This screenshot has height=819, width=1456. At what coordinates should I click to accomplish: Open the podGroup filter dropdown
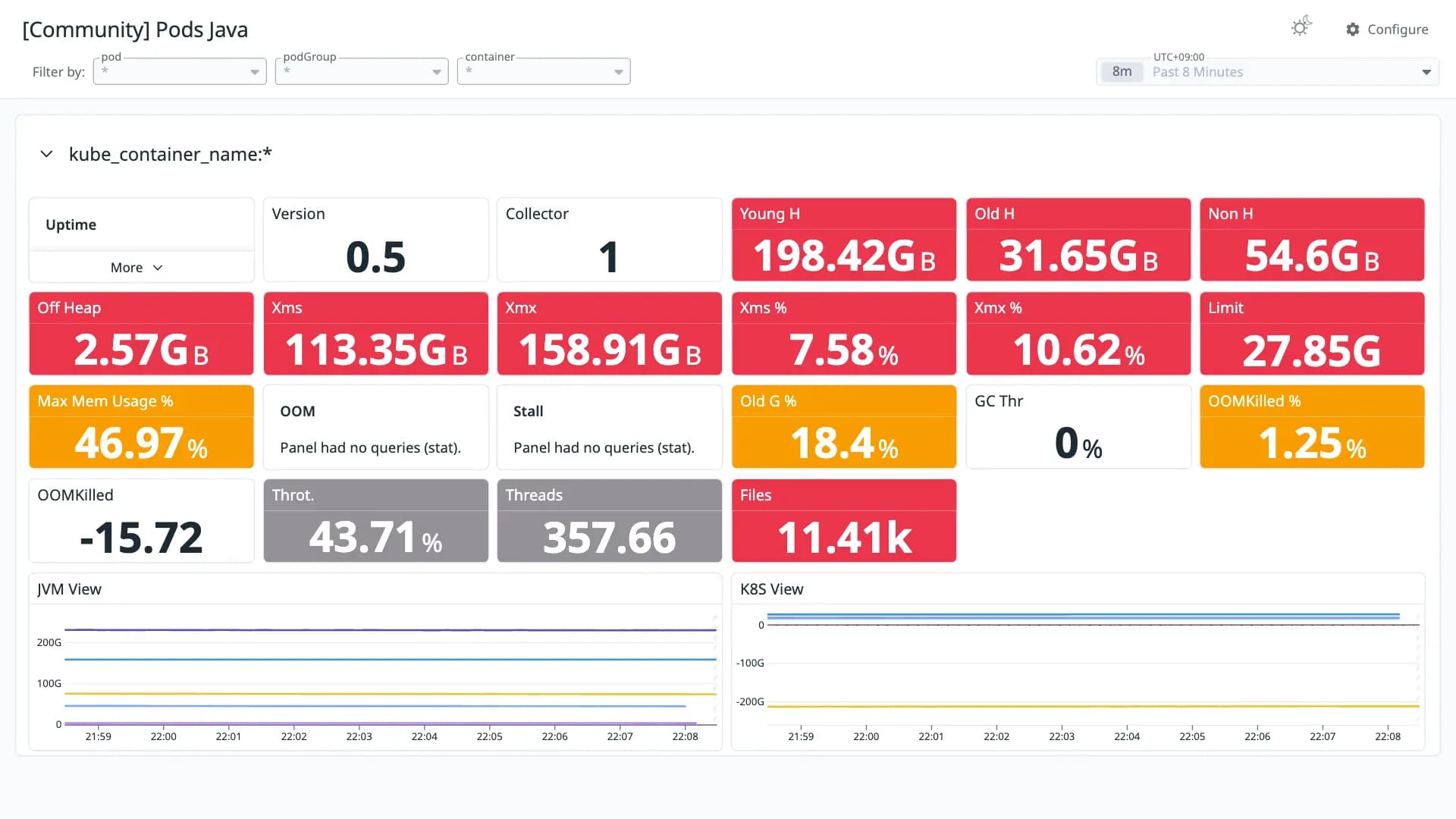point(362,71)
